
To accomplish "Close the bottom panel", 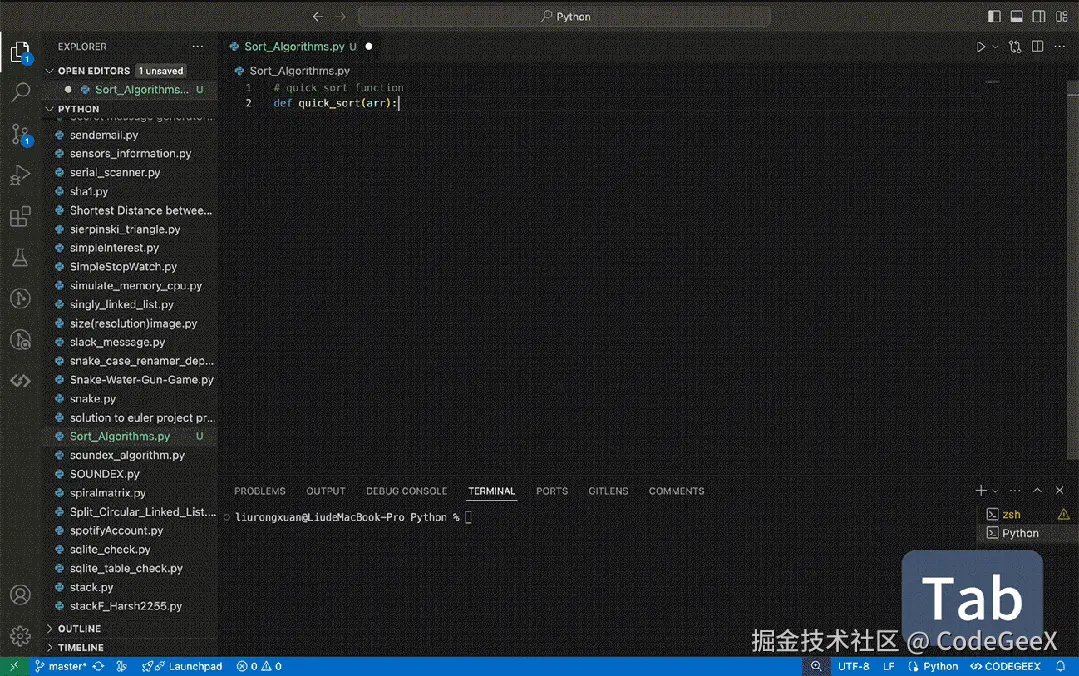I will 1060,490.
